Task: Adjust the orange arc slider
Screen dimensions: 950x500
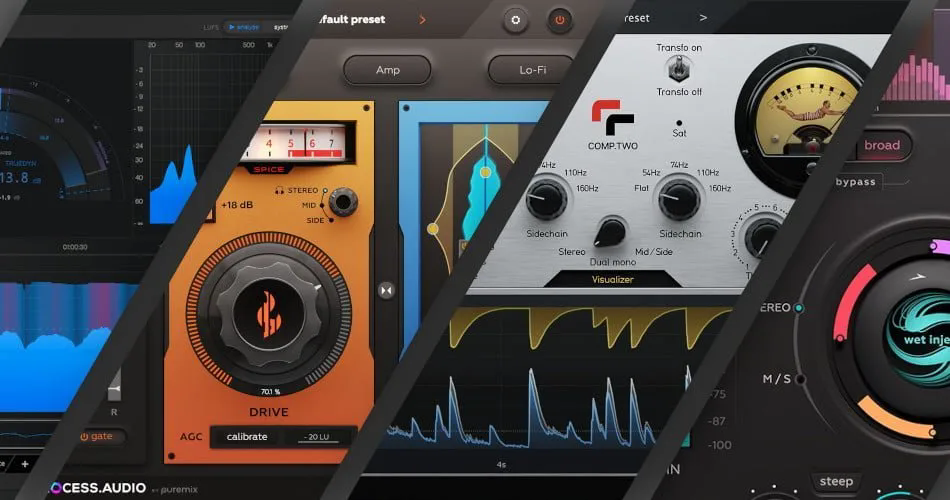Action: click(x=895, y=418)
